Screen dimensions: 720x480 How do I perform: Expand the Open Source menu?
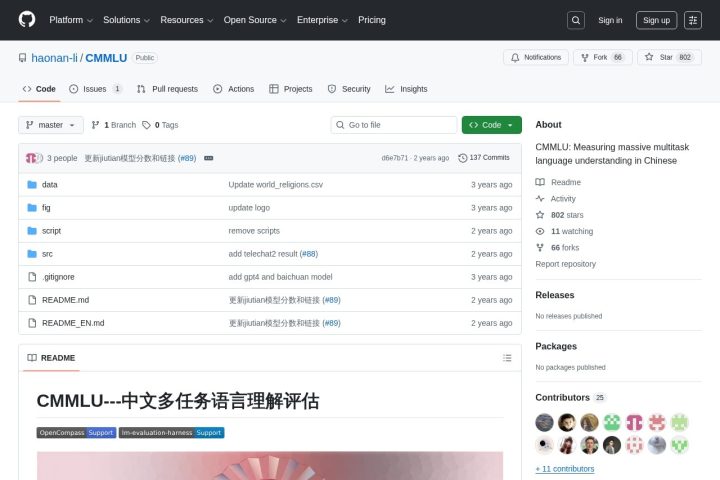tap(255, 20)
